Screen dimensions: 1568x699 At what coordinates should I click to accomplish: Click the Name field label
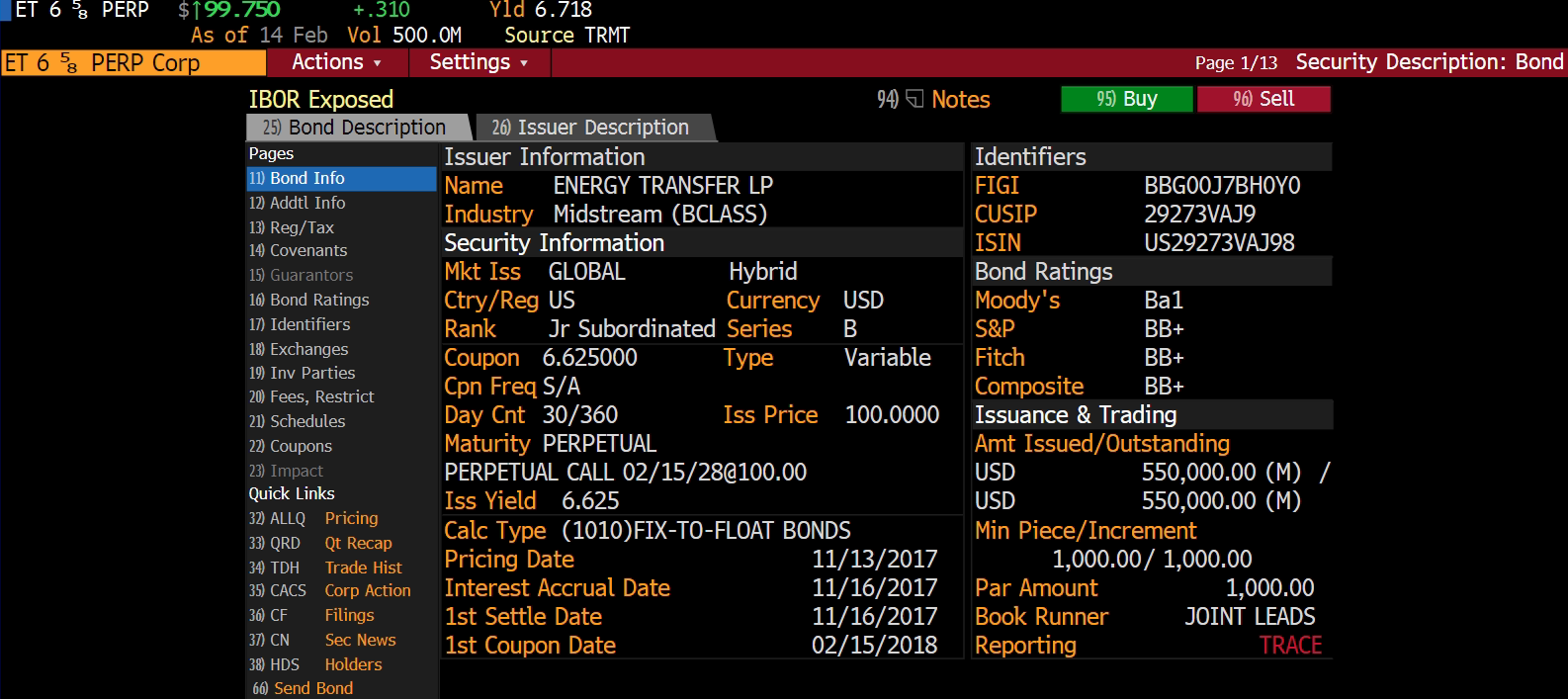click(x=474, y=186)
